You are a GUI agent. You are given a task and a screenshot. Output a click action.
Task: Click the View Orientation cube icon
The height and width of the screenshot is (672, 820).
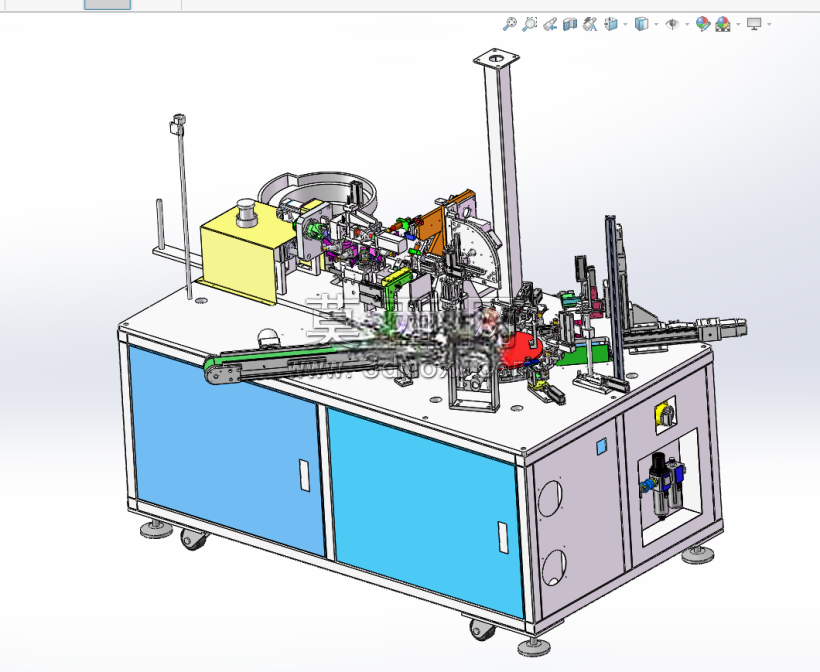coord(611,24)
